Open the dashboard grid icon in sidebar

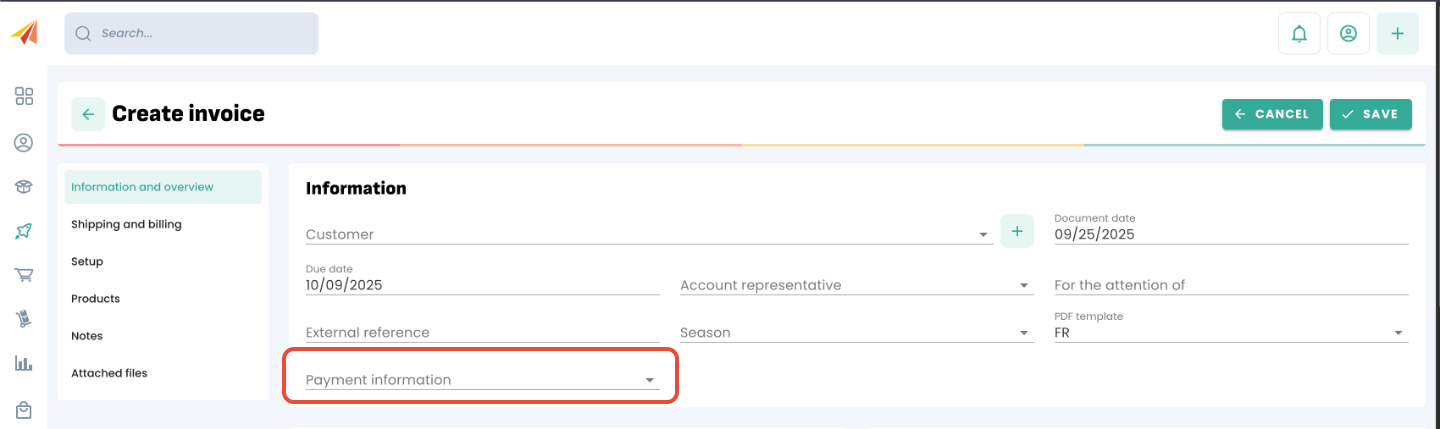pos(24,96)
